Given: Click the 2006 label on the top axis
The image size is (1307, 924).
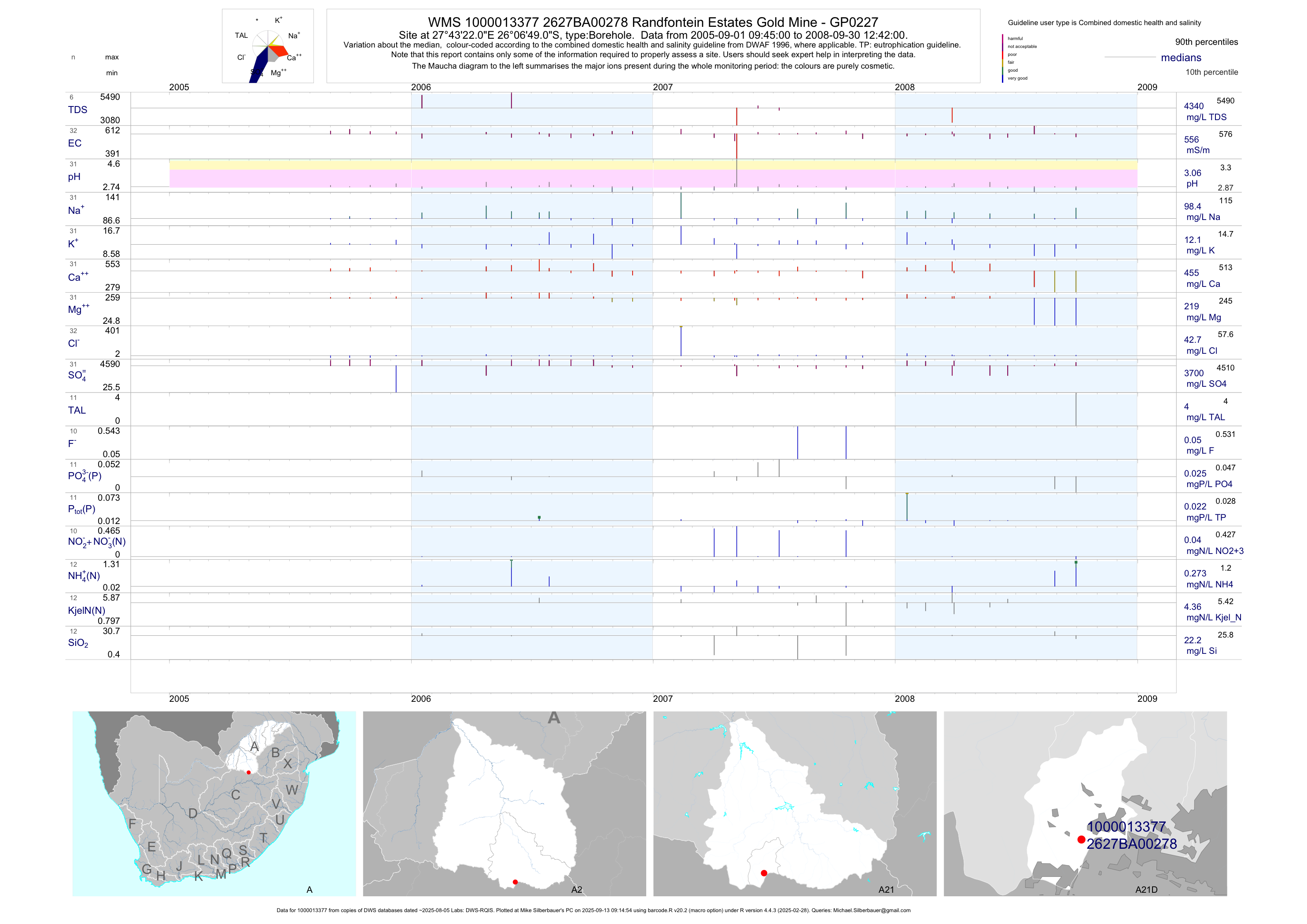Looking at the screenshot, I should tap(421, 87).
